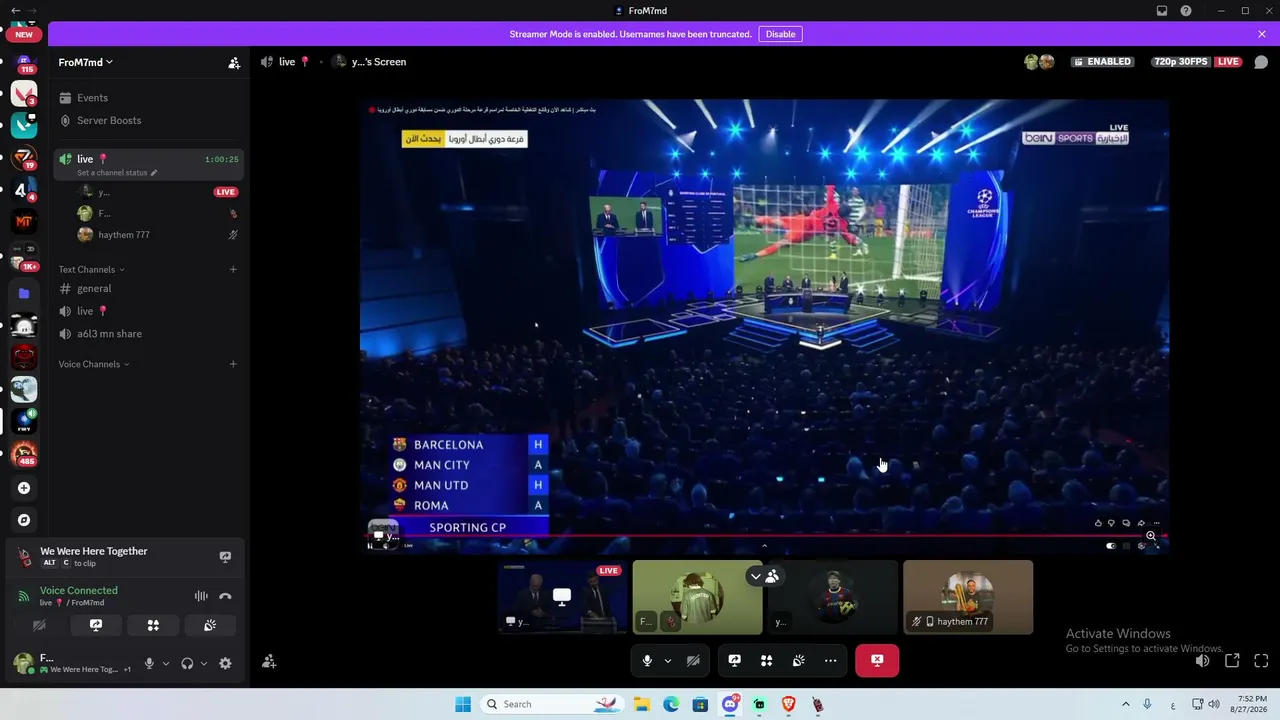Open File Explorer from the taskbar

pos(641,704)
